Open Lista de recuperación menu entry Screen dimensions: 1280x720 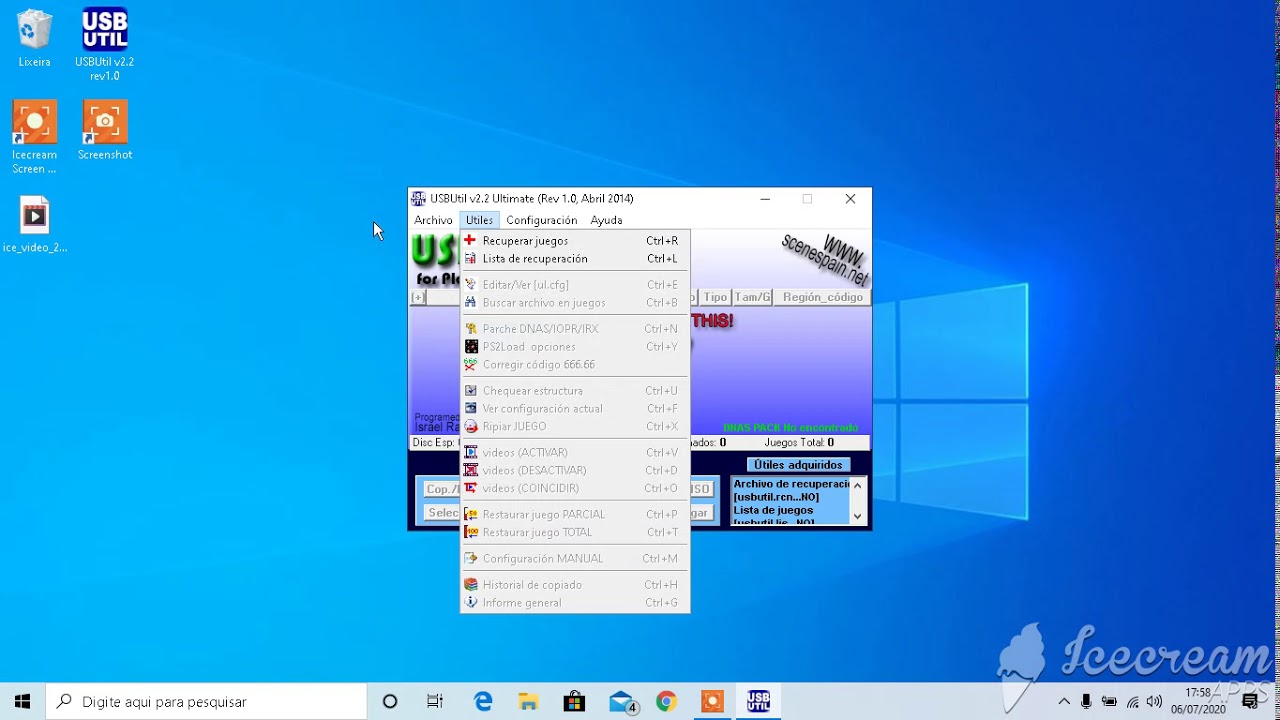pyautogui.click(x=574, y=259)
